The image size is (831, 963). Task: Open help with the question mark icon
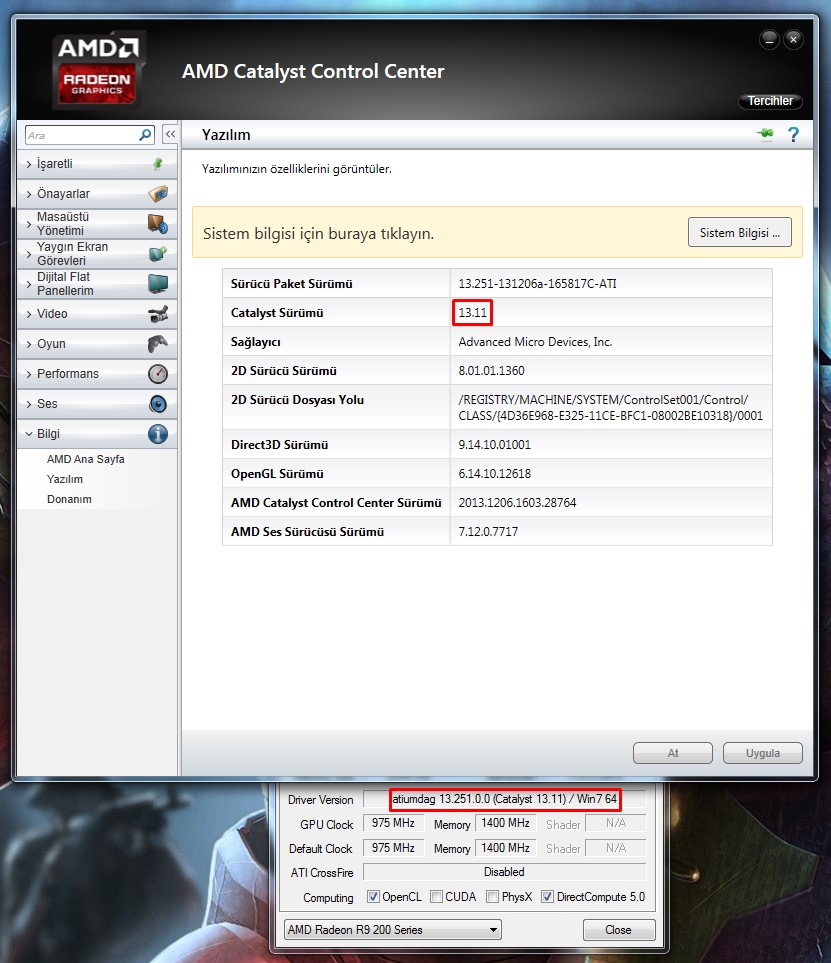(x=794, y=135)
